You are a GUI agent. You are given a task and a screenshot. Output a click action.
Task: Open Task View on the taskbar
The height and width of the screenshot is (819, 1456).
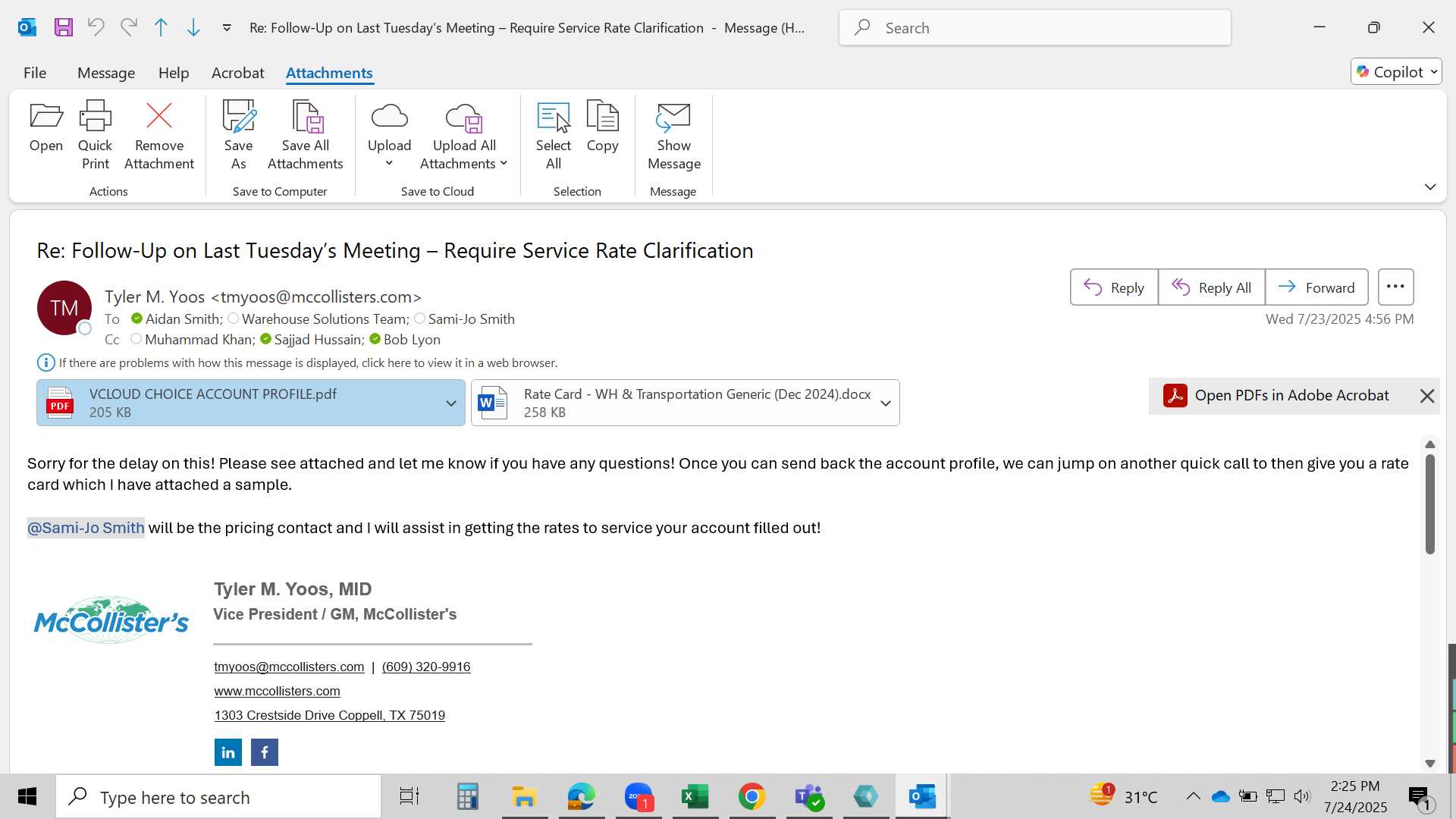(x=409, y=797)
